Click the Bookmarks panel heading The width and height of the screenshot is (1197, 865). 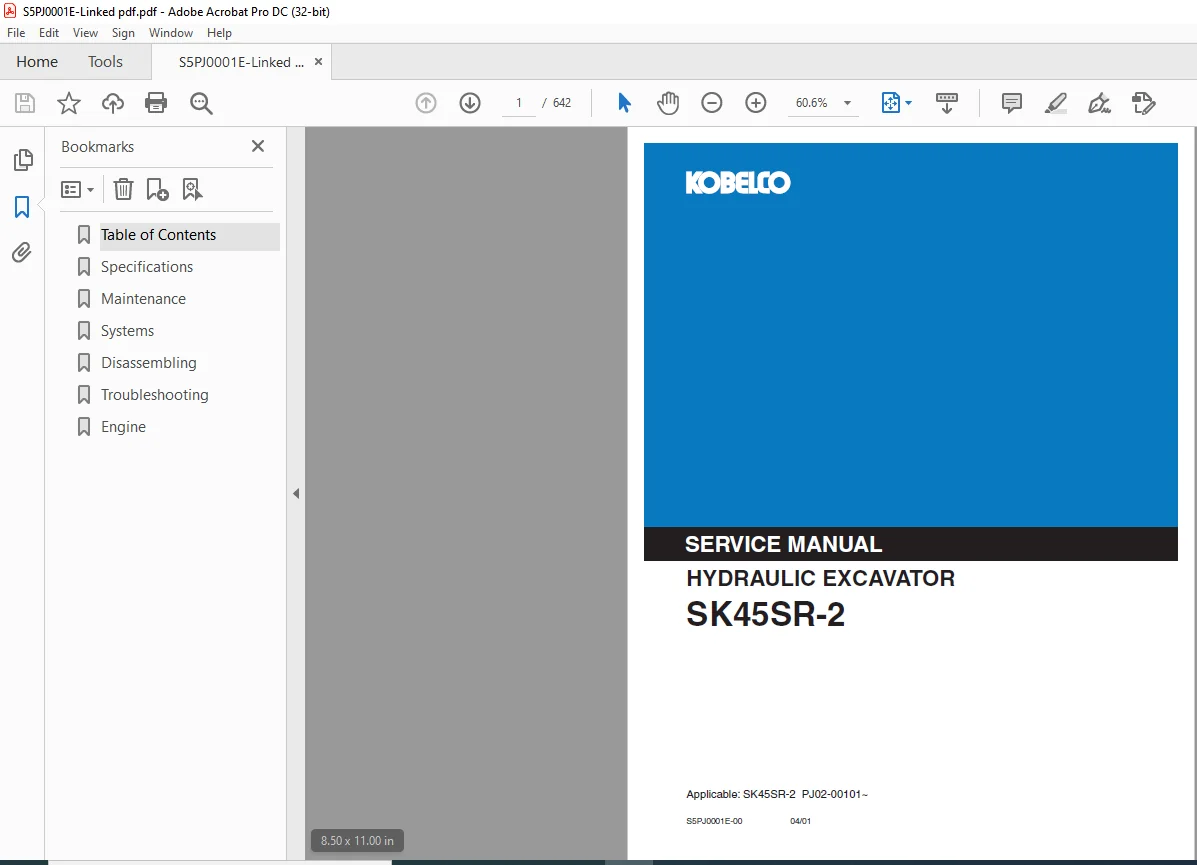tap(98, 147)
